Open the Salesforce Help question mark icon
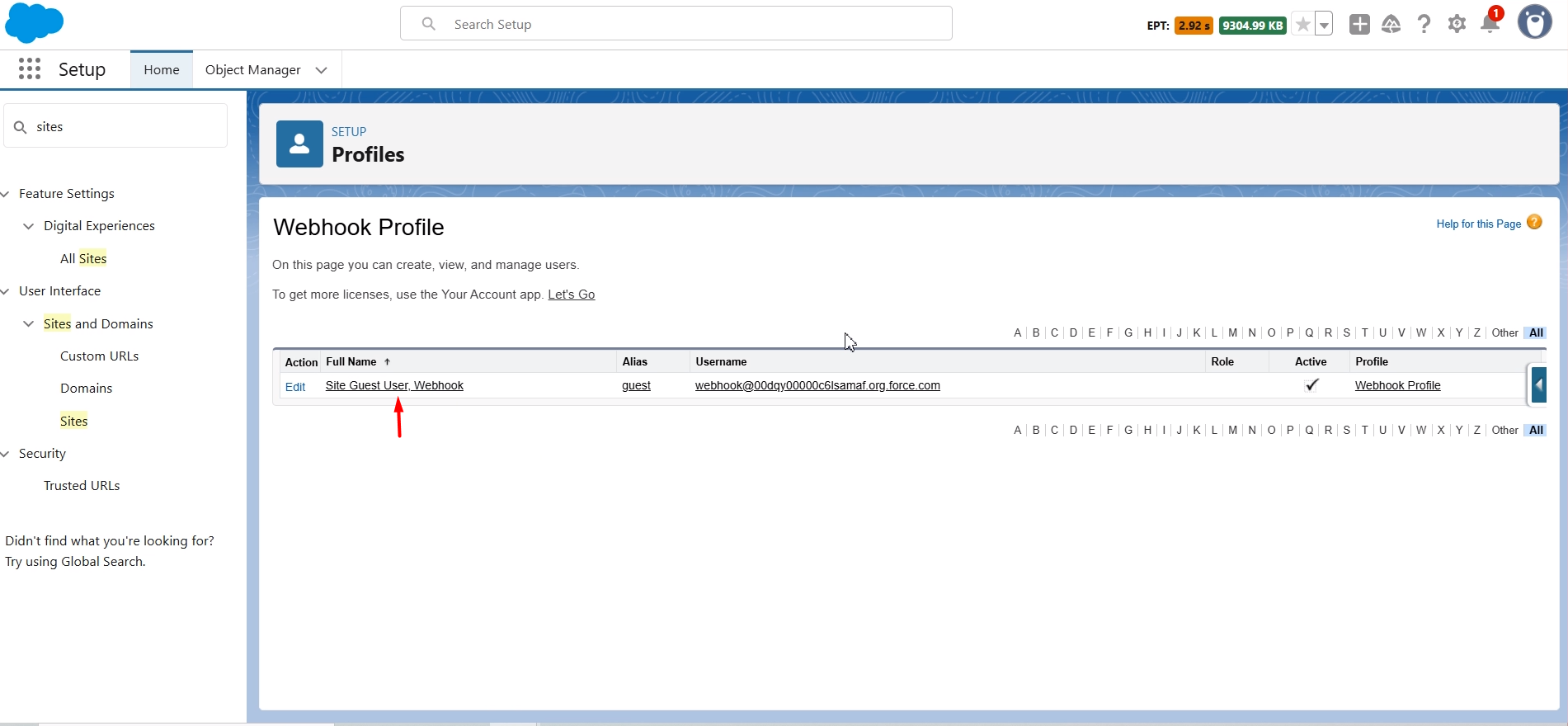Screen dimensions: 1568x726 click(1424, 25)
